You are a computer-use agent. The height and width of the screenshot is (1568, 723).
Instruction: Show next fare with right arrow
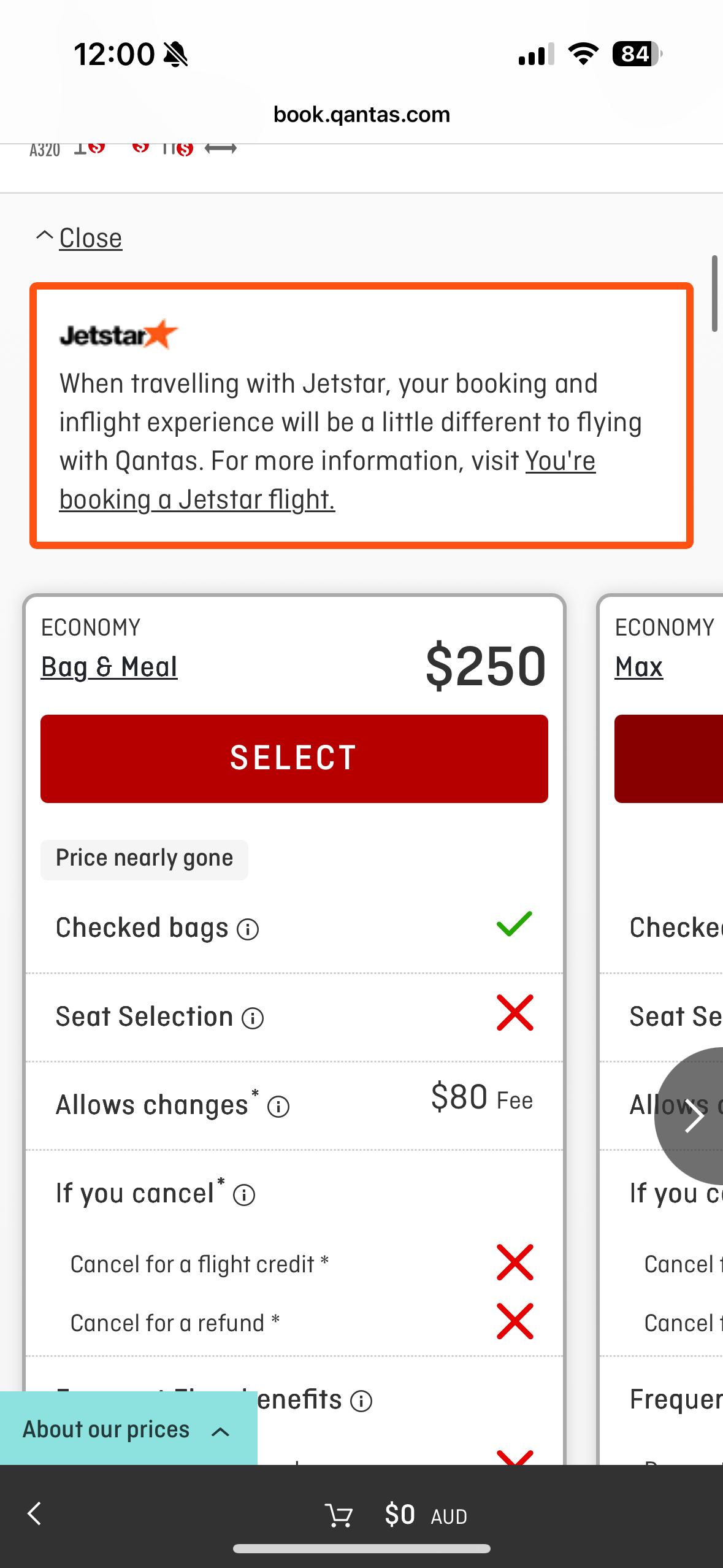point(690,1116)
